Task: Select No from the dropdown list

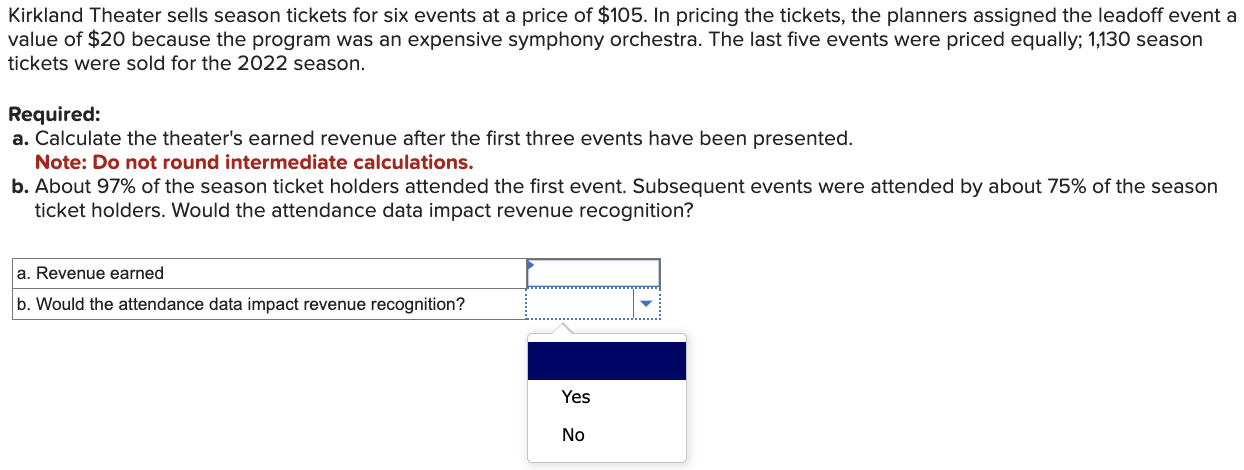Action: pyautogui.click(x=573, y=435)
